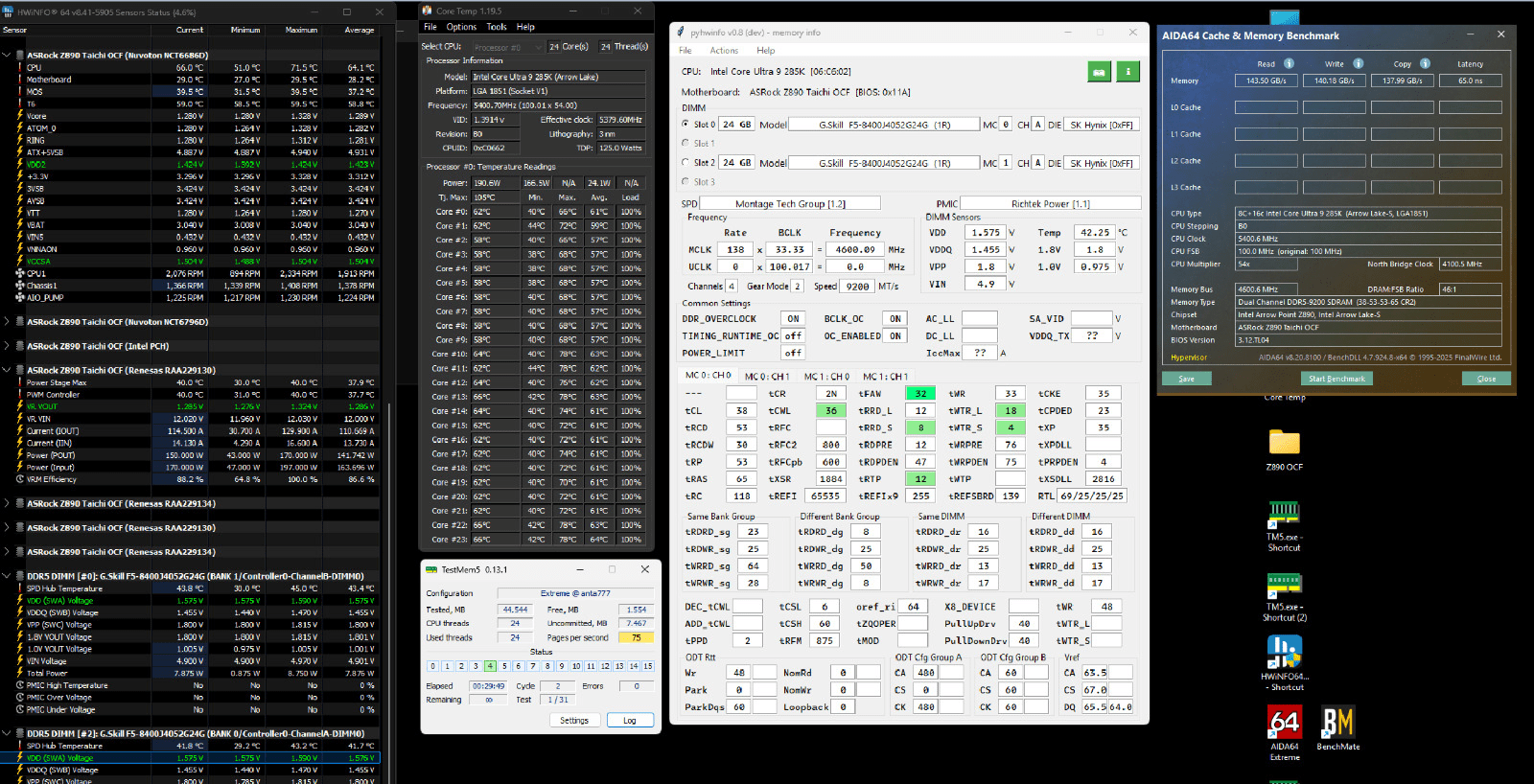Click the green info icon in pyhwinfo
This screenshot has height=784, width=1534.
pyautogui.click(x=1128, y=72)
